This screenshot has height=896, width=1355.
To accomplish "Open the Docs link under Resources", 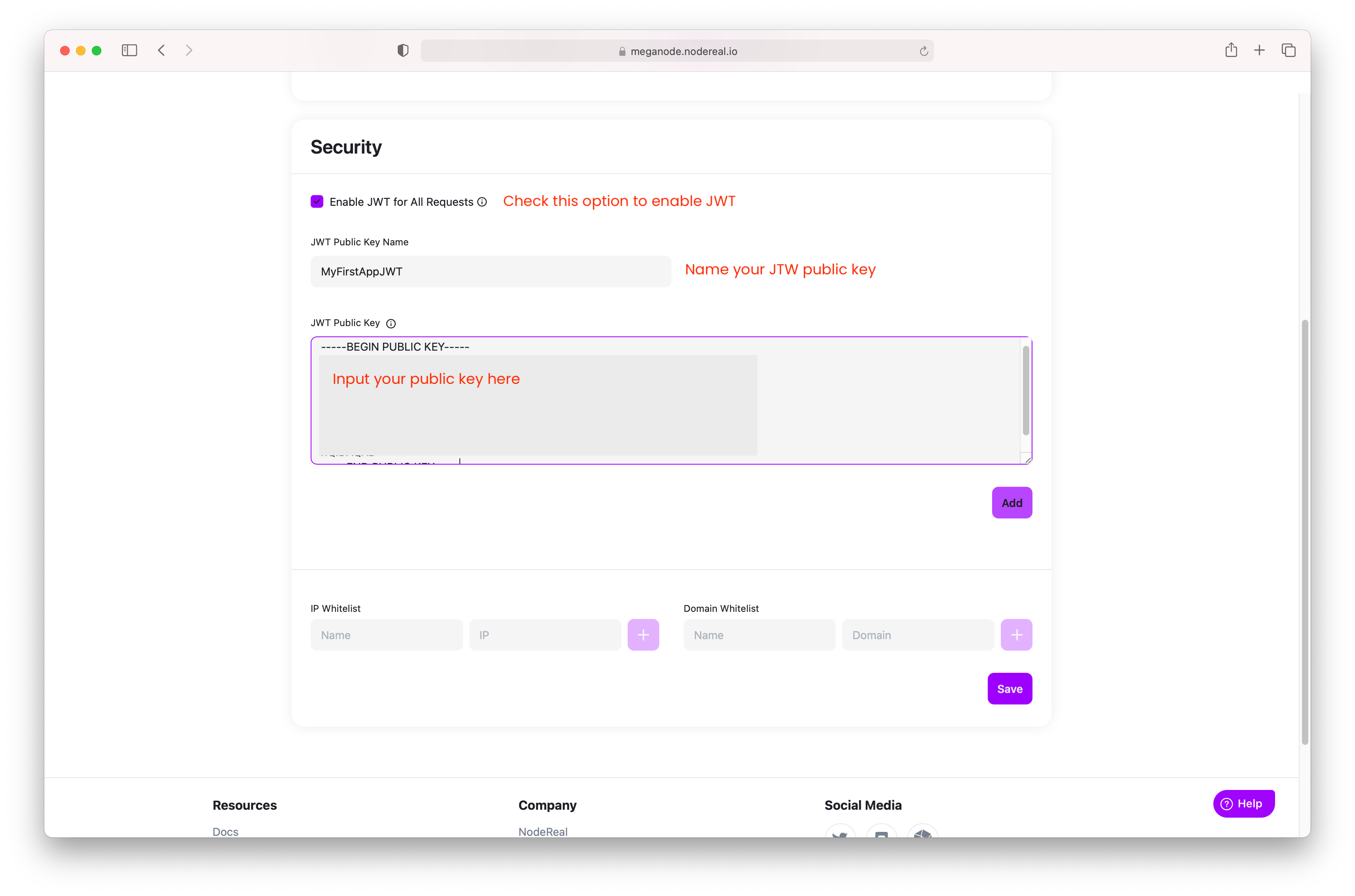I will click(x=225, y=831).
